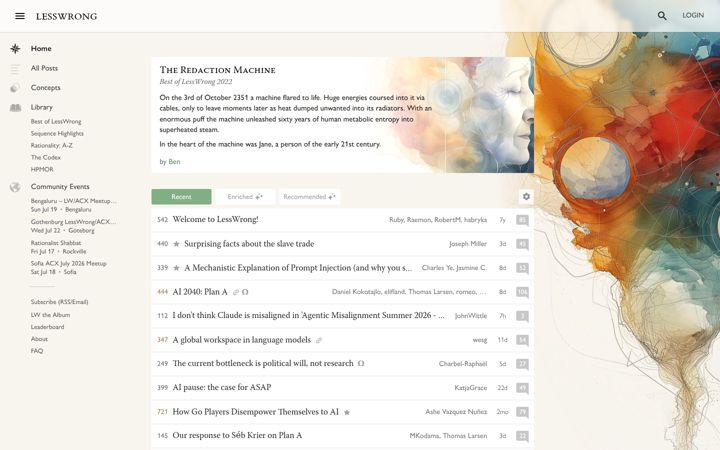Open comments bubble for Welcome to LessWrong
Viewport: 720px width, 450px height.
(x=522, y=220)
